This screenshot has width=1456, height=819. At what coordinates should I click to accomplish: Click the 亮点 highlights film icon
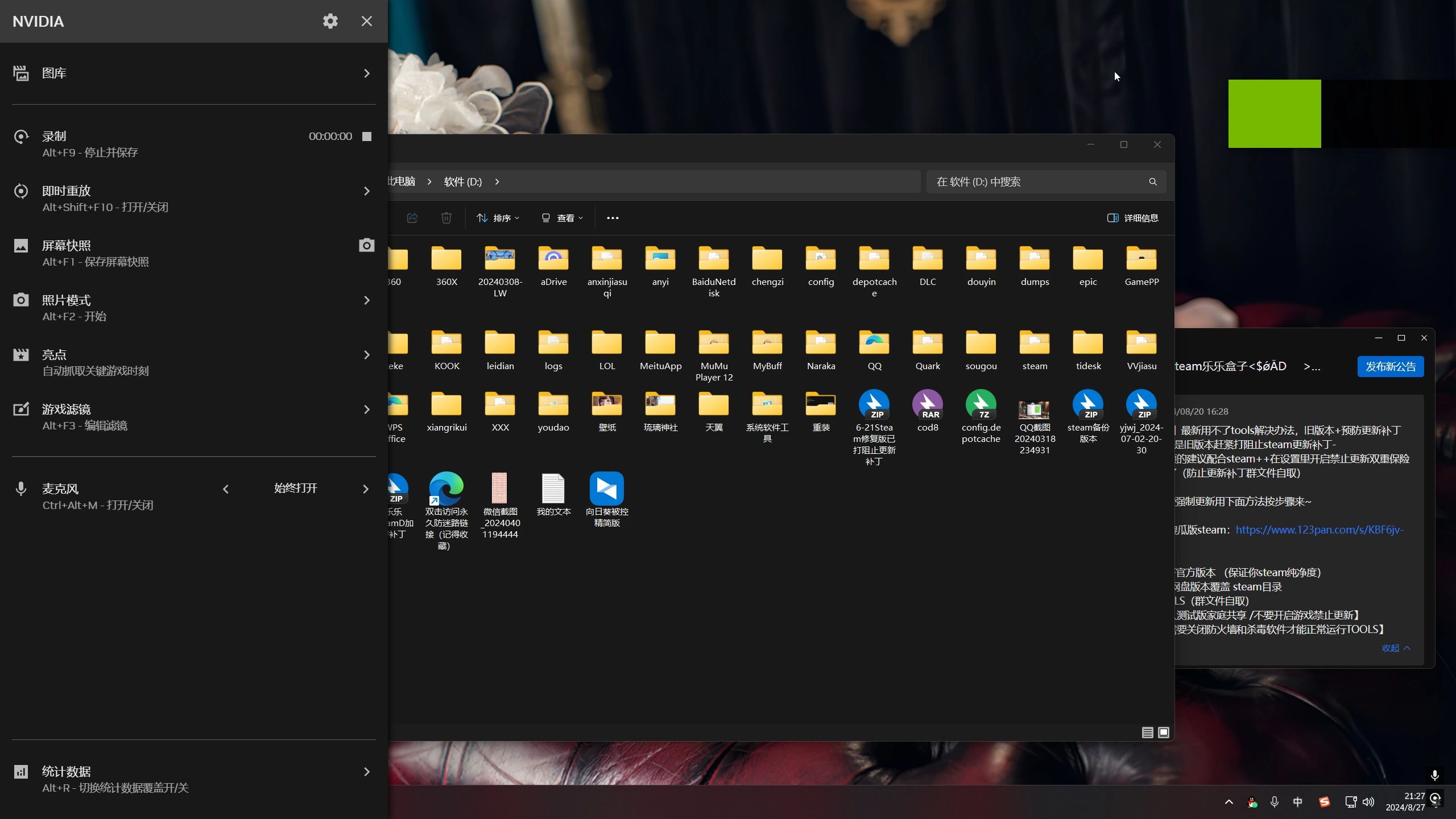(x=21, y=354)
